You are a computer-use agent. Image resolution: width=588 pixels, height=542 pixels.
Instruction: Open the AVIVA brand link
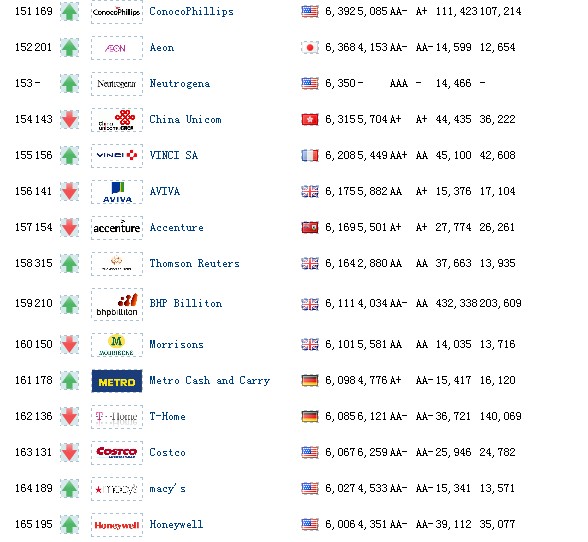165,191
